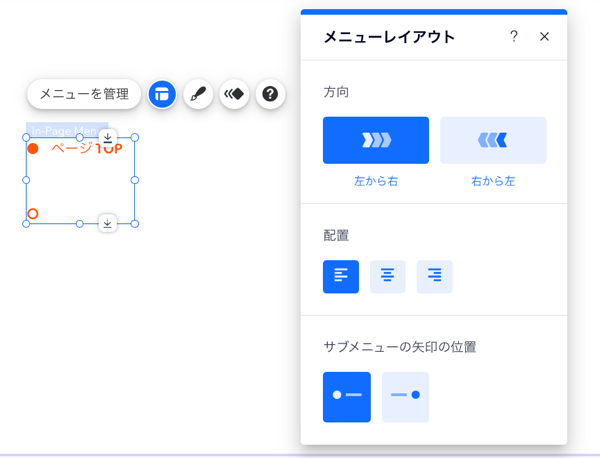Click the filled orange bullet next to ページTOP
This screenshot has height=458, width=600.
coord(33,148)
